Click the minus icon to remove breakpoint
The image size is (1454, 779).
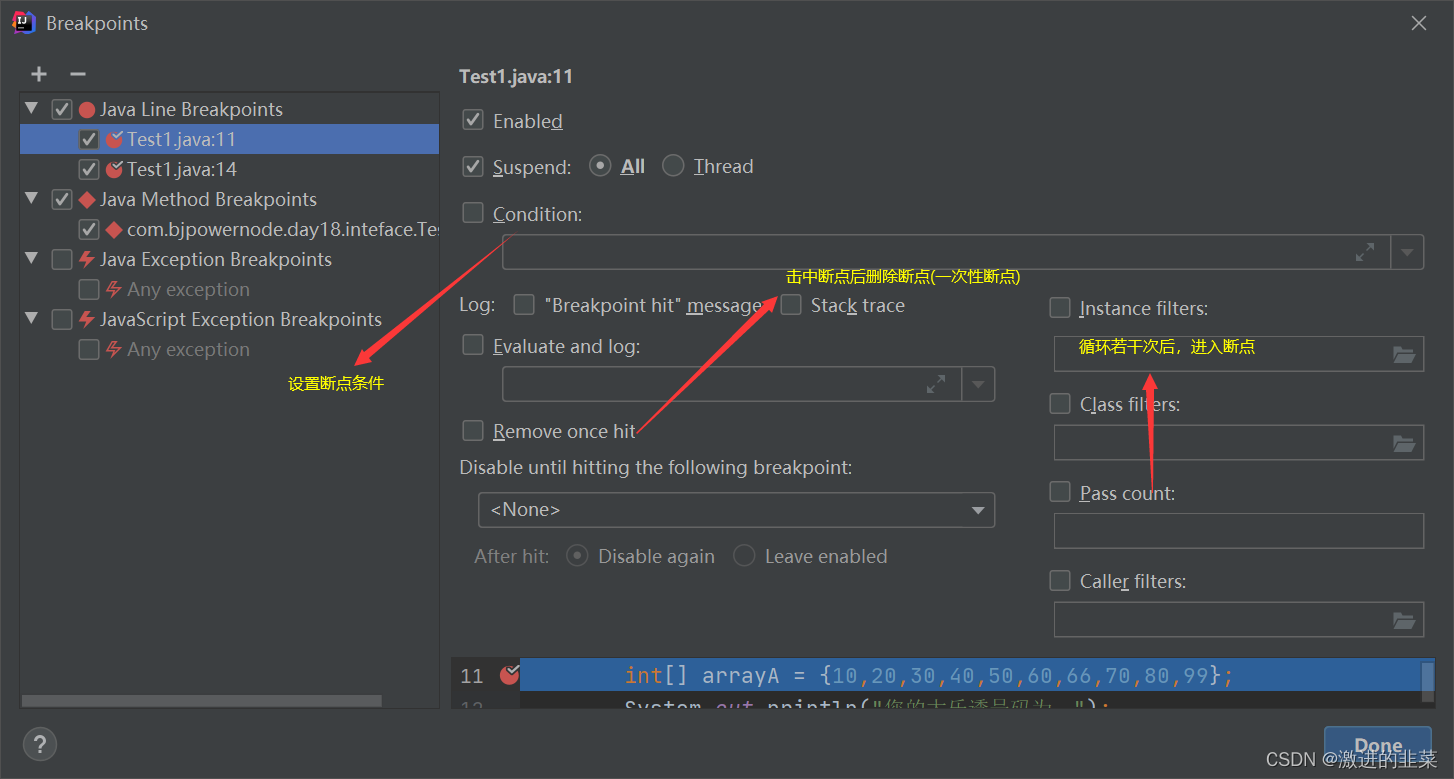pos(78,74)
